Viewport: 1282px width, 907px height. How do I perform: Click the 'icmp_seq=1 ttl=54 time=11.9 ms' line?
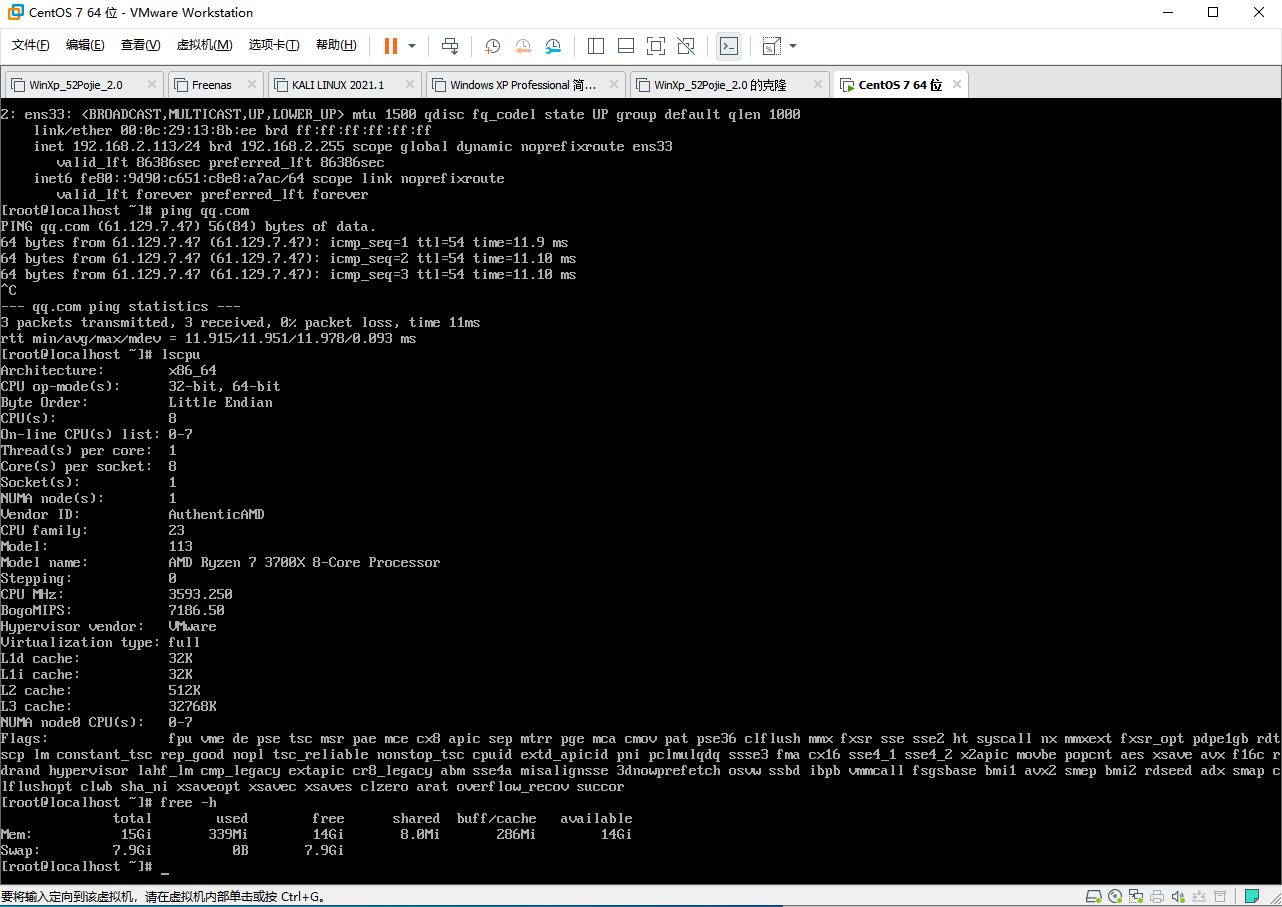point(284,243)
